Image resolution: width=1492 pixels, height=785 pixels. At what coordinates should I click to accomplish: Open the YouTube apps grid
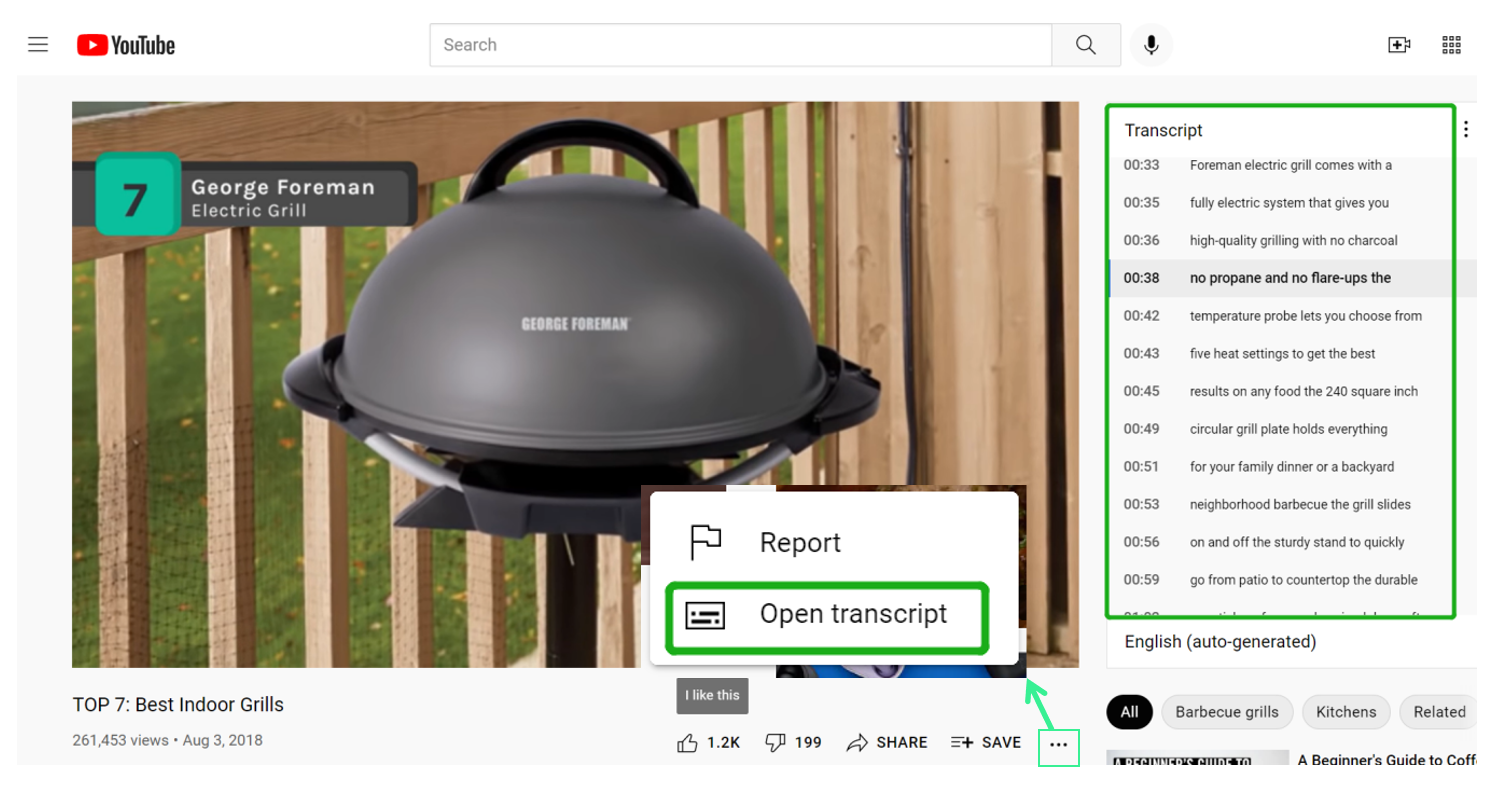(x=1452, y=45)
